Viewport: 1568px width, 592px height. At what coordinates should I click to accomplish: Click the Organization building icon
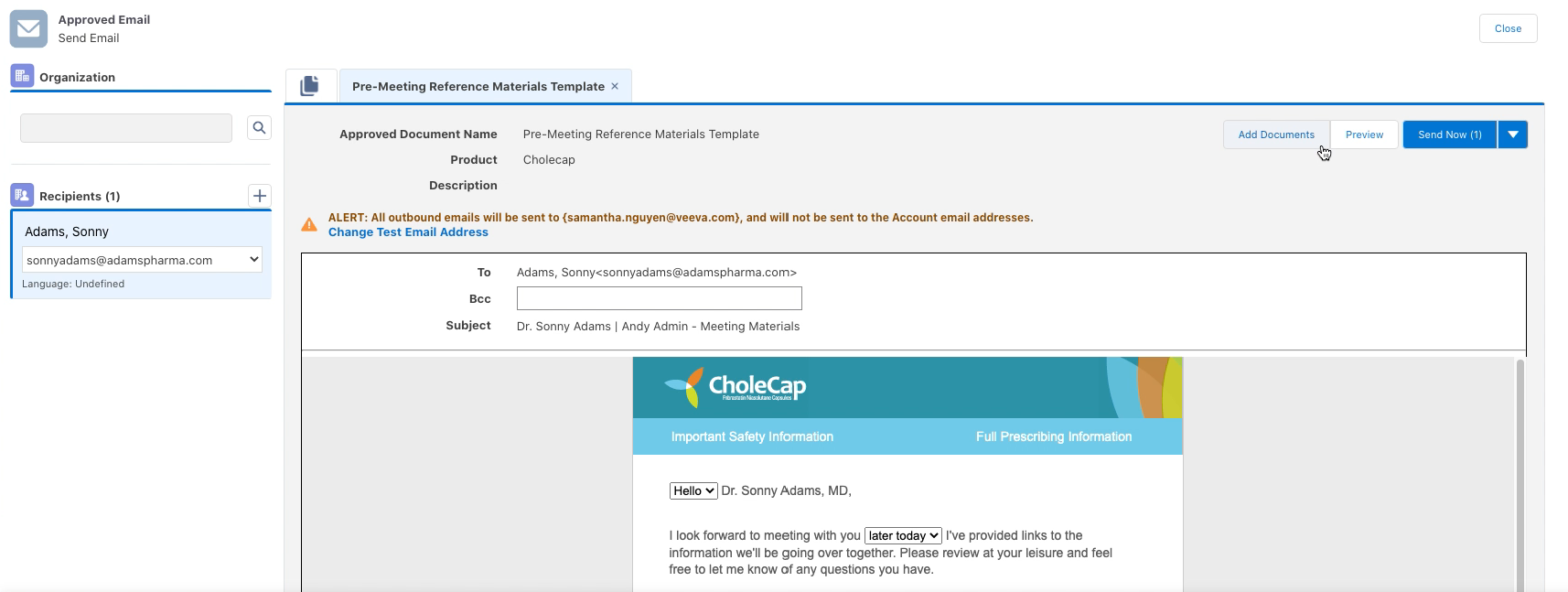coord(22,76)
